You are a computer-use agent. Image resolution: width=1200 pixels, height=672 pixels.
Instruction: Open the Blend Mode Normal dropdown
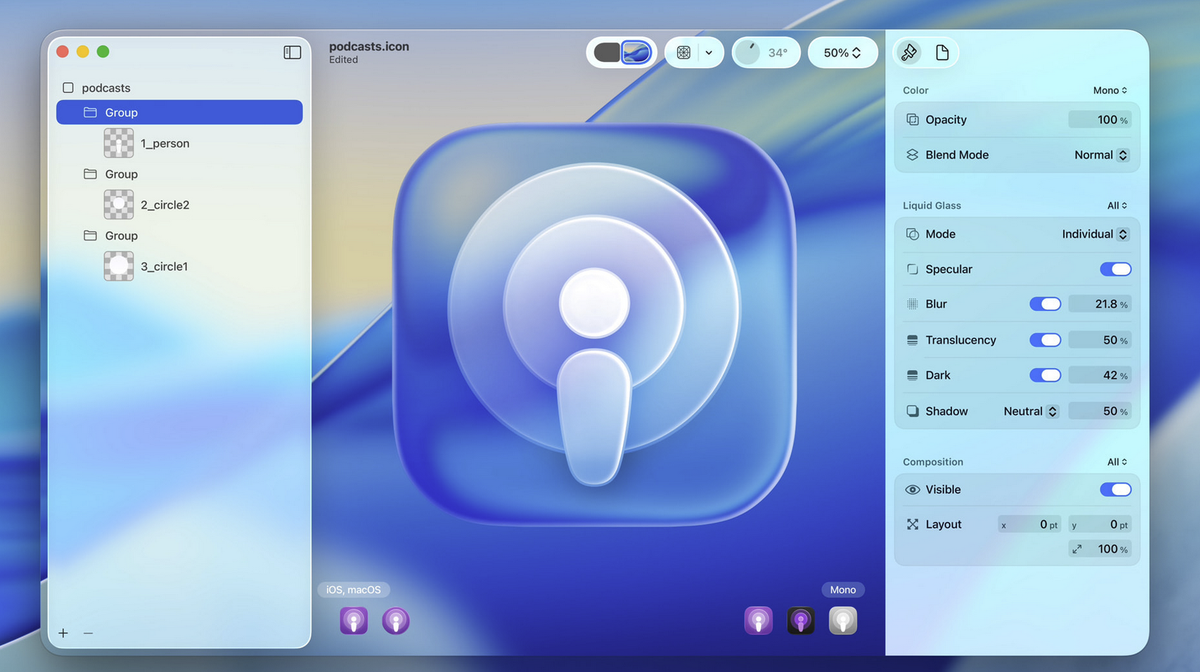[1101, 155]
